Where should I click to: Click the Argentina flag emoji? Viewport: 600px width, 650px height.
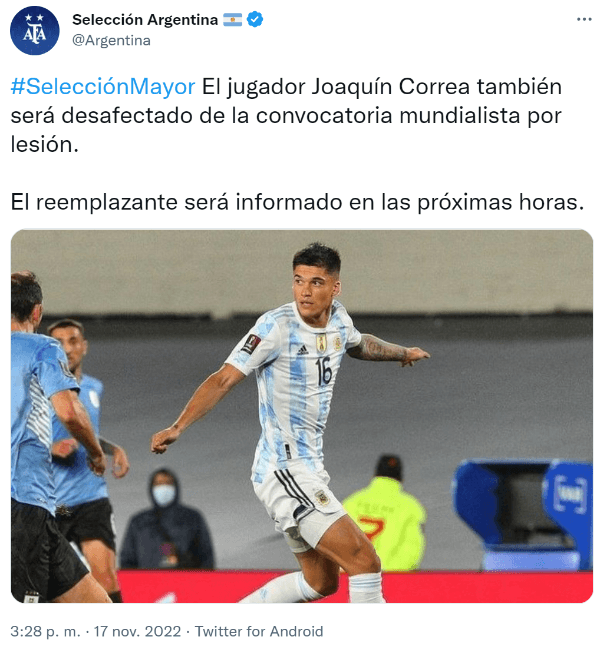pyautogui.click(x=233, y=19)
